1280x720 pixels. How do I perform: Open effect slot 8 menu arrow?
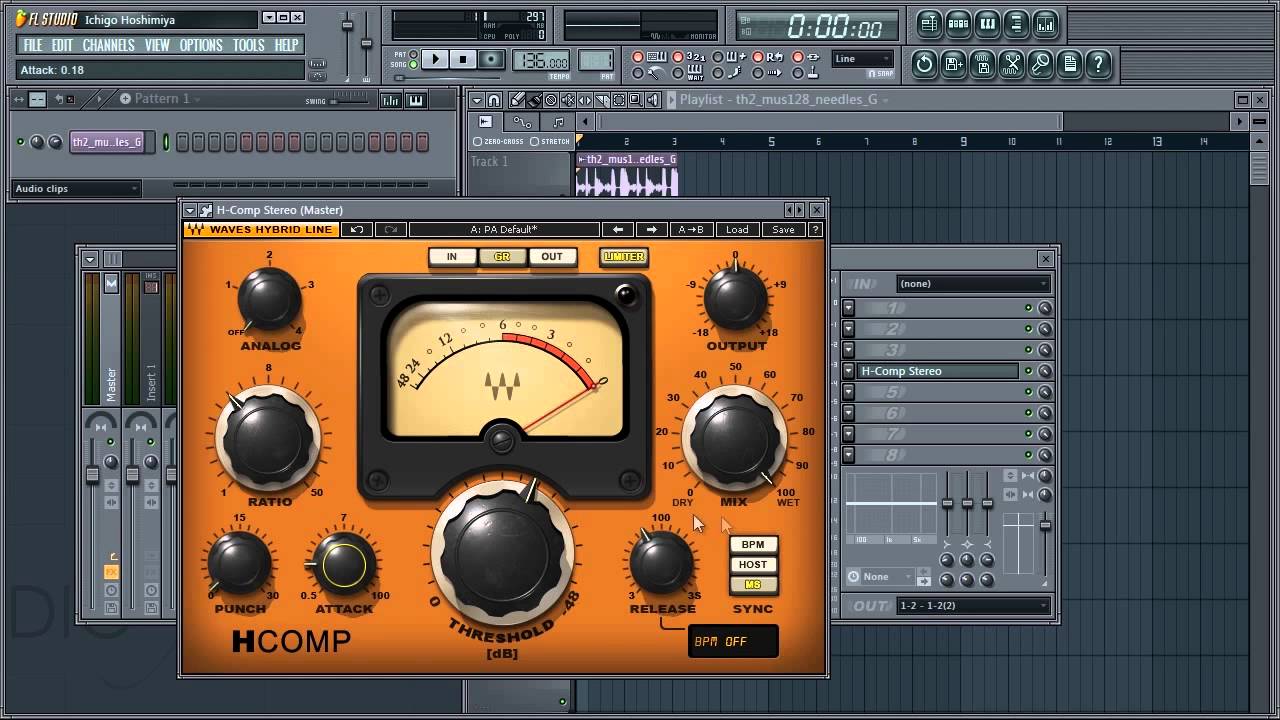(849, 455)
